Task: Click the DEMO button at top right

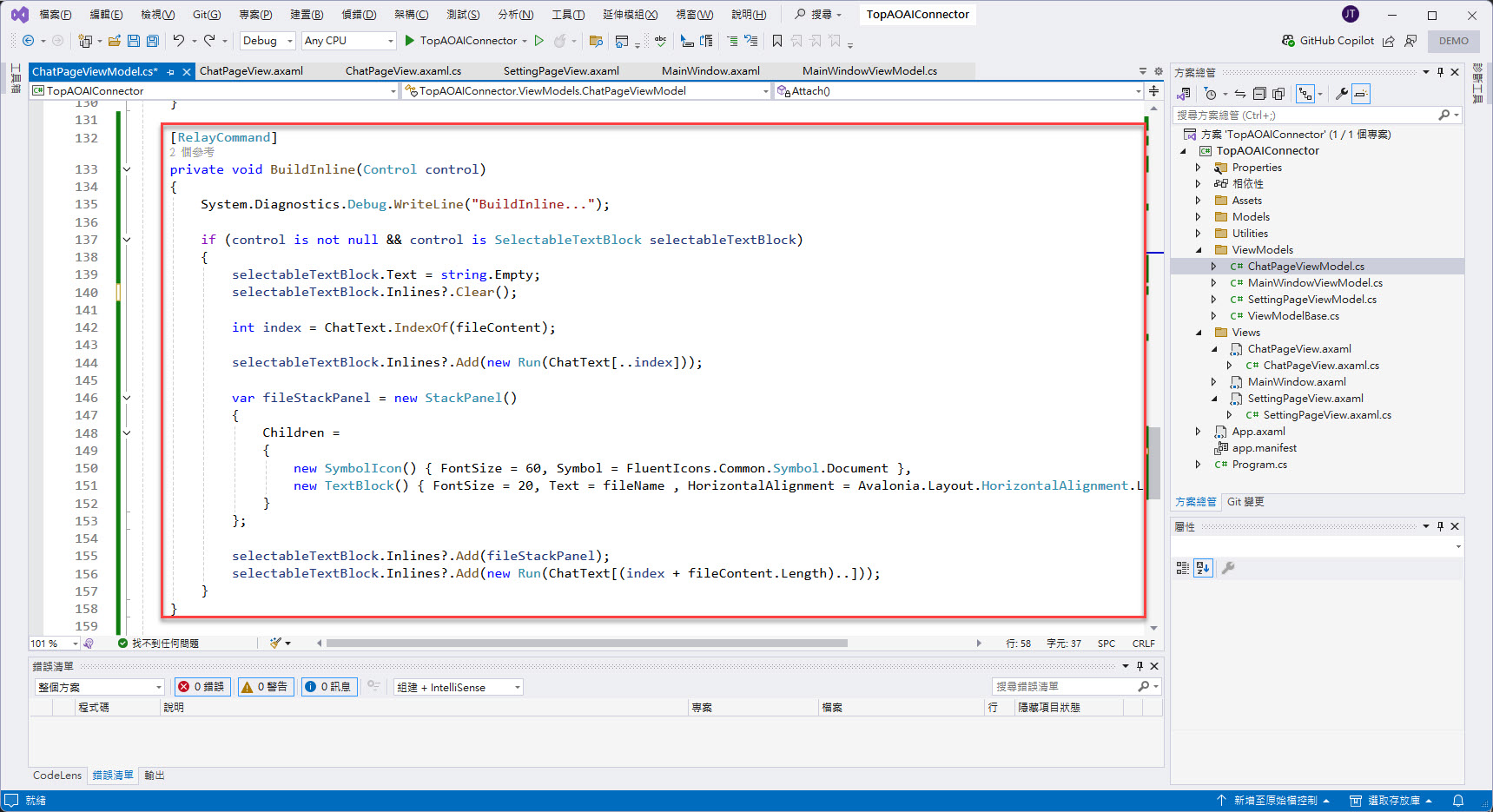Action: click(x=1454, y=41)
